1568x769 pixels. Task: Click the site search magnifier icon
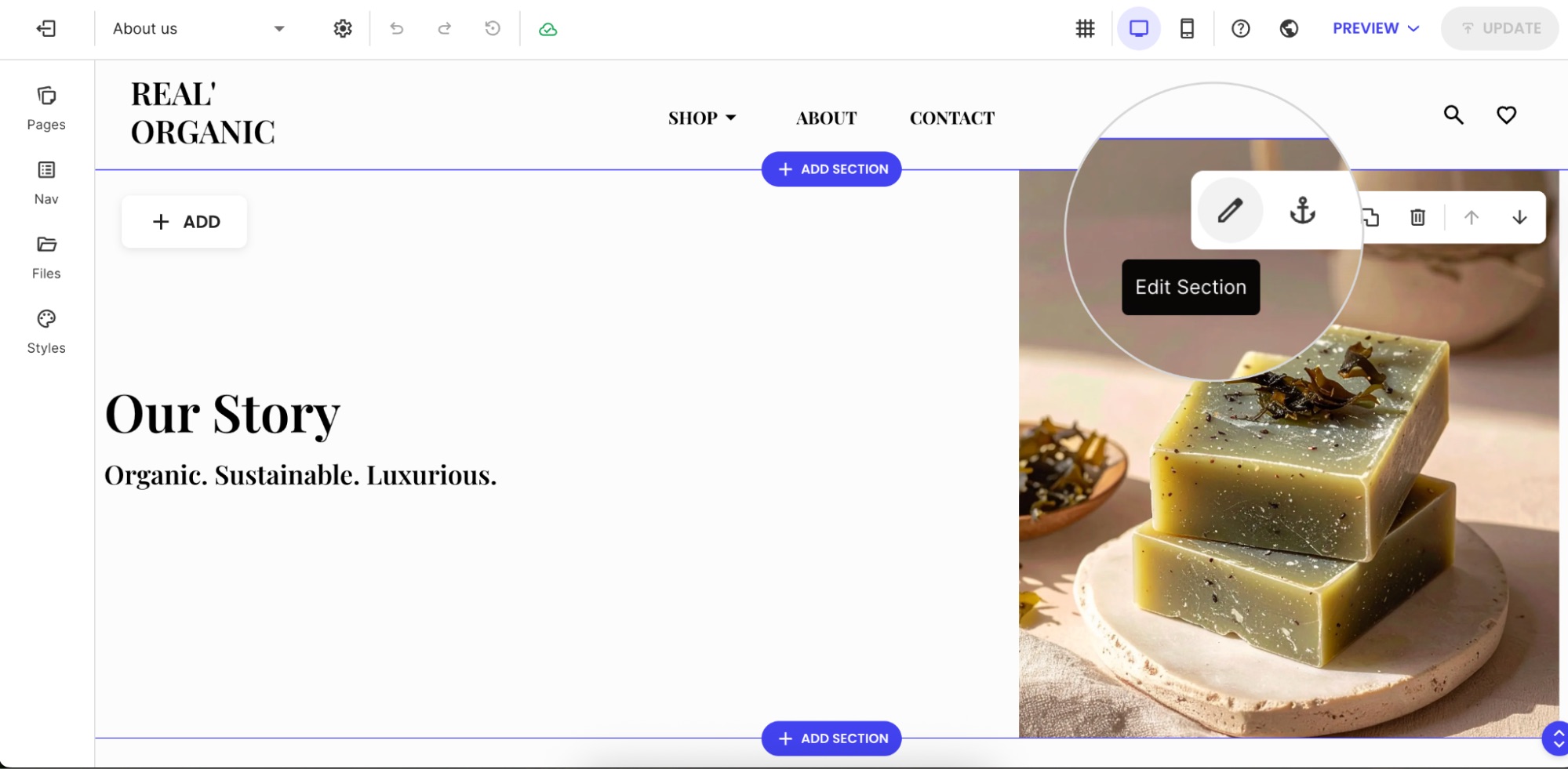tap(1453, 115)
